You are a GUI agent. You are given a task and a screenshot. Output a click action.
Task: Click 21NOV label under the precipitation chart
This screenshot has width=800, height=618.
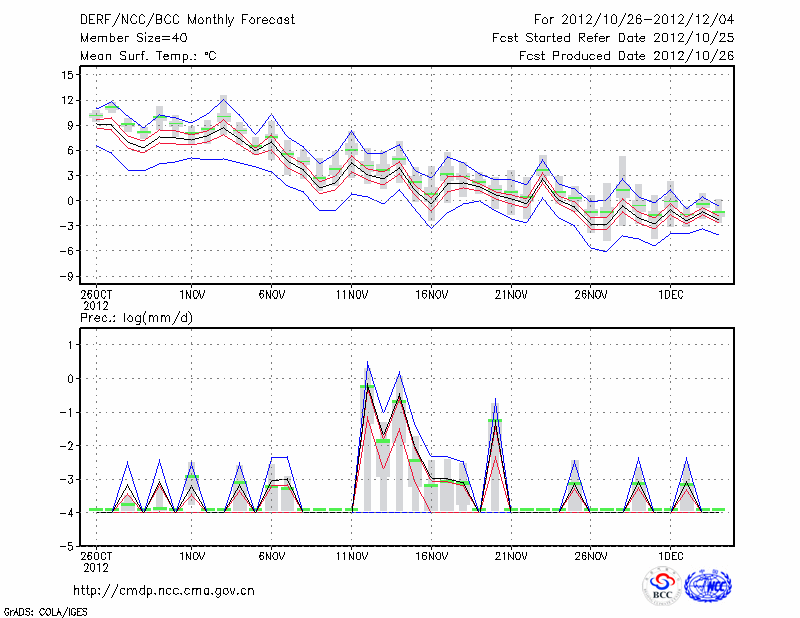pyautogui.click(x=511, y=555)
